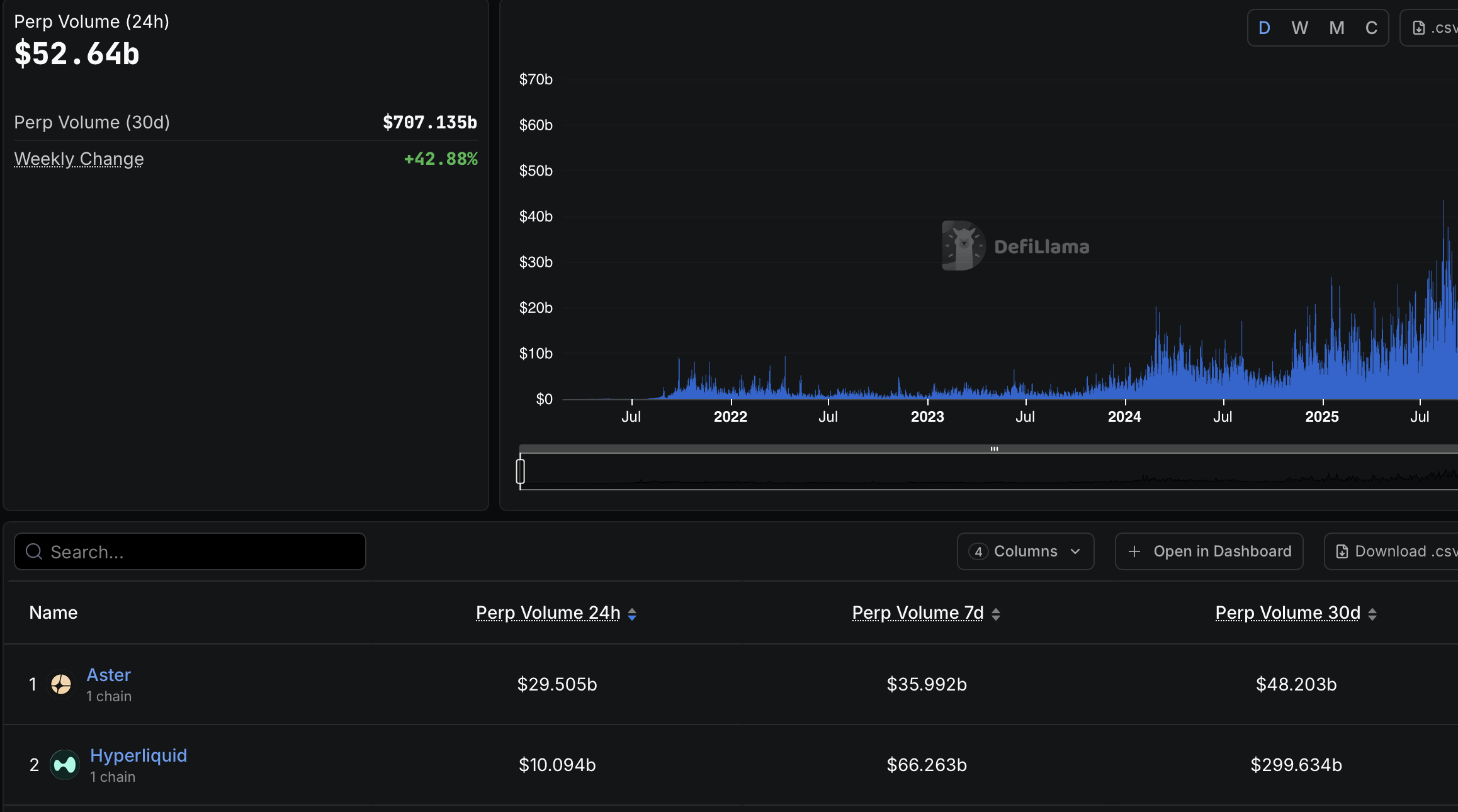Click the Aster protocol logo icon
The width and height of the screenshot is (1458, 812).
tap(61, 684)
